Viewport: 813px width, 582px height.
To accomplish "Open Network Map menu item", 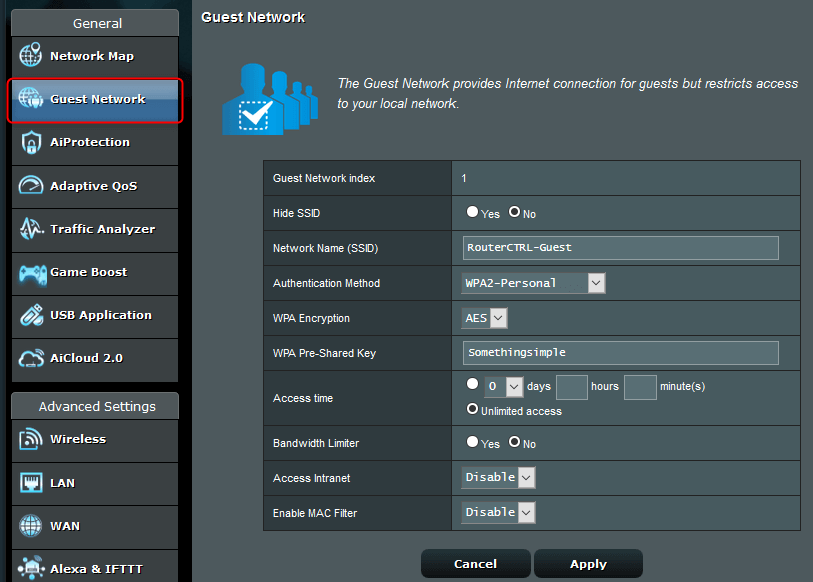I will point(95,56).
